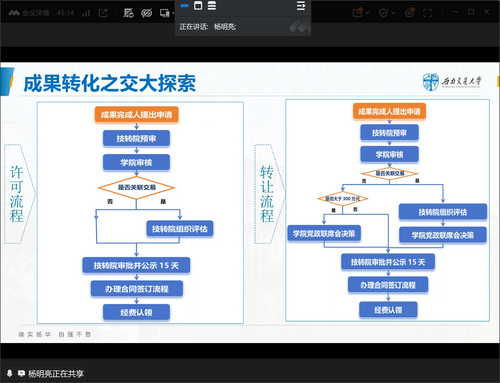Image resolution: width=500 pixels, height=383 pixels.
Task: Click the screen-sharing icon beside 杨明亮正在共享
Action: click(21, 373)
